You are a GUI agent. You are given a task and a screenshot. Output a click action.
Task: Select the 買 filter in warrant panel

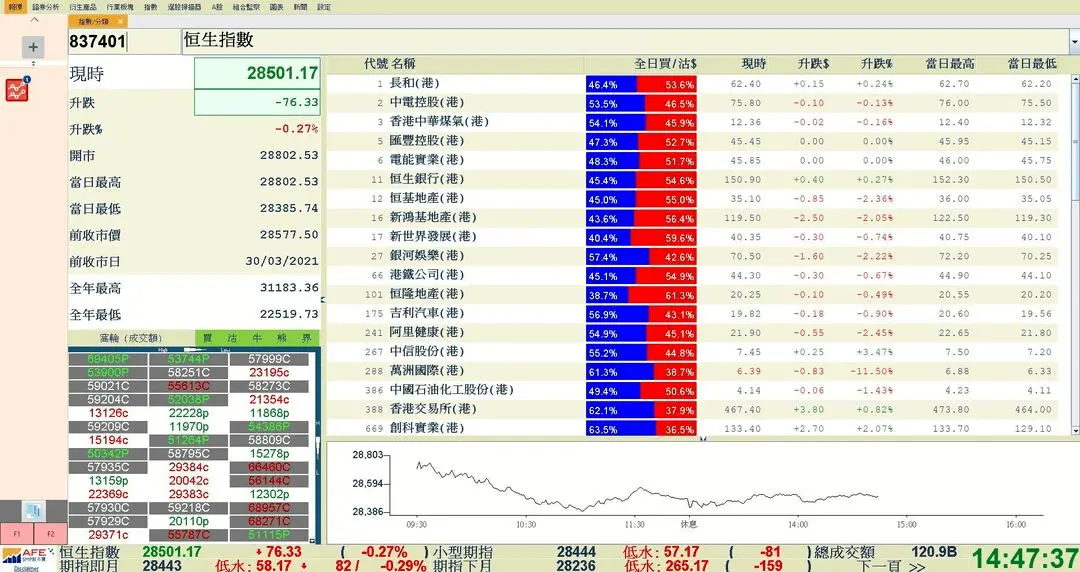point(207,338)
